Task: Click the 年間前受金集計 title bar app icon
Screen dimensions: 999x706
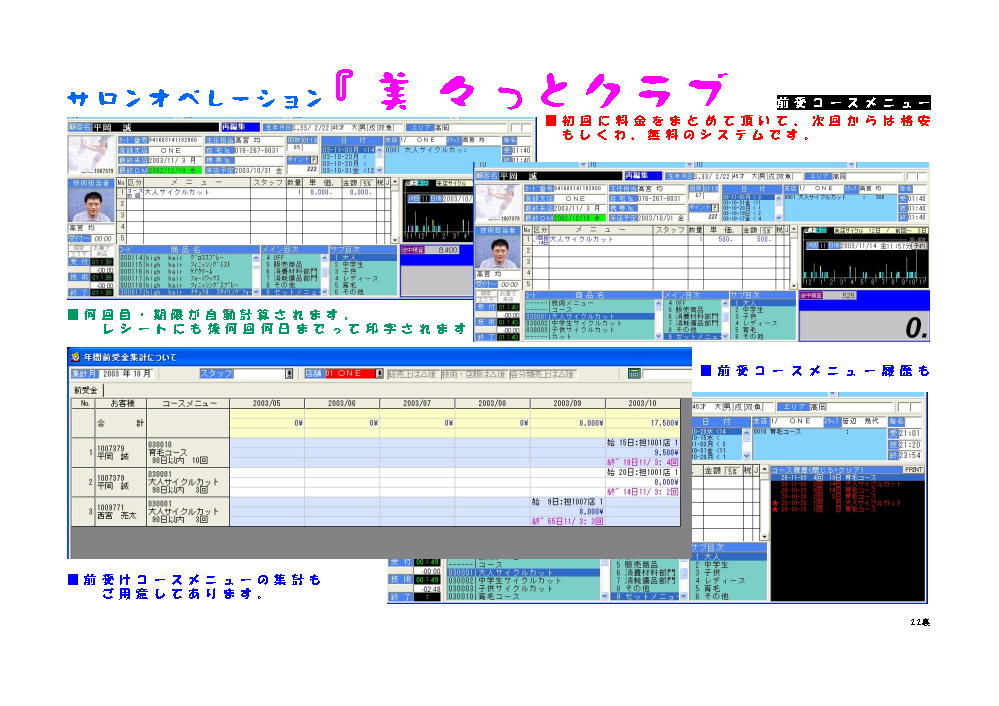Action: pyautogui.click(x=76, y=357)
